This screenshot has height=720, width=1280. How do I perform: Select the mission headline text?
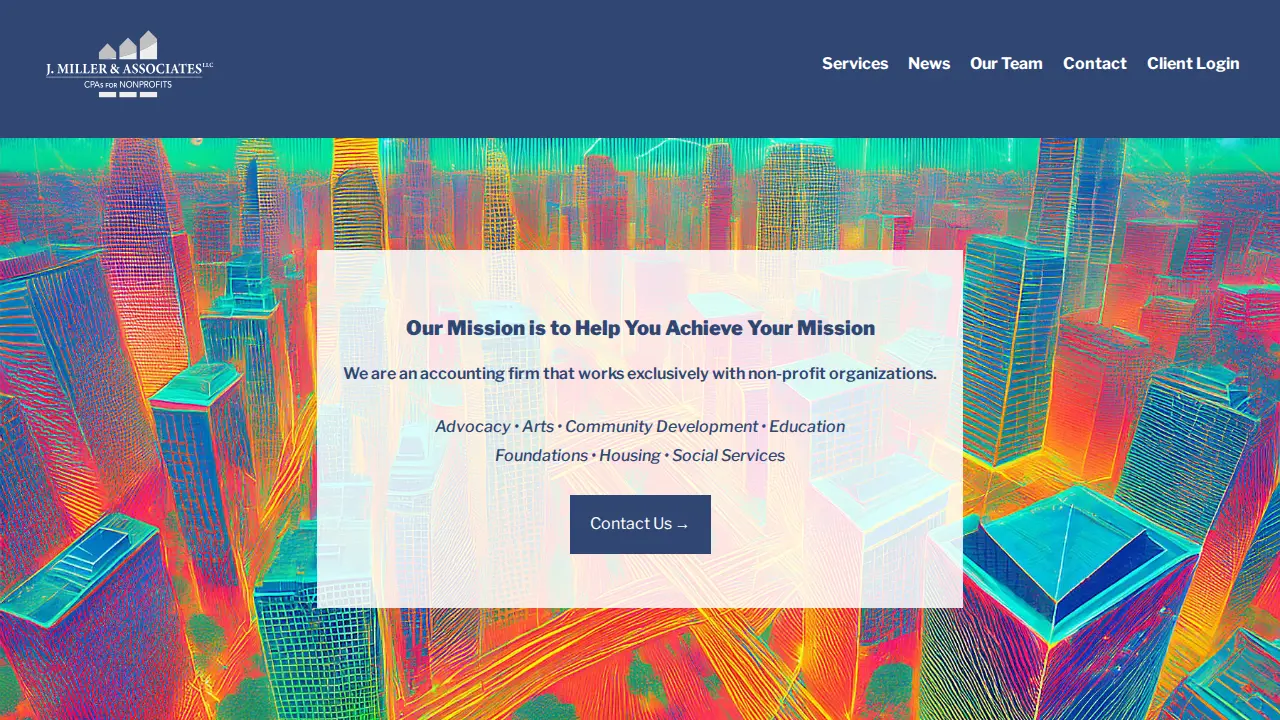(640, 328)
